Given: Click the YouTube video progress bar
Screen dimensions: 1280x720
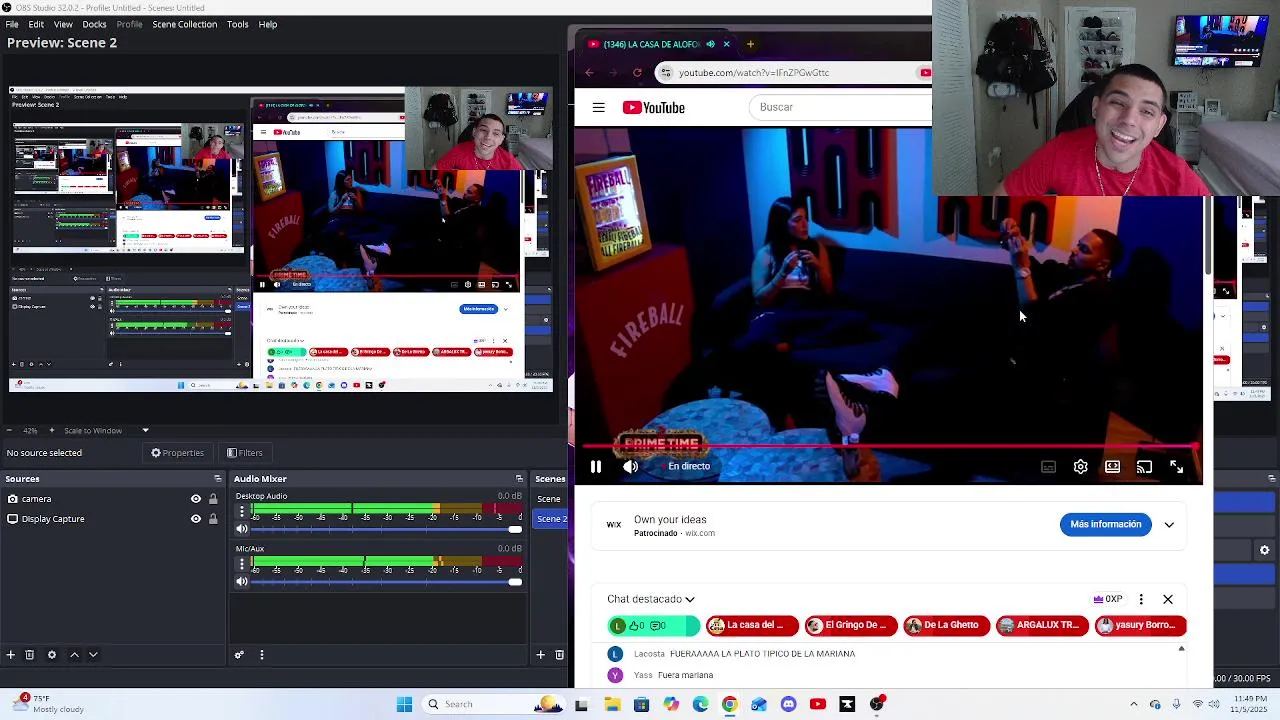Looking at the screenshot, I should 888,447.
